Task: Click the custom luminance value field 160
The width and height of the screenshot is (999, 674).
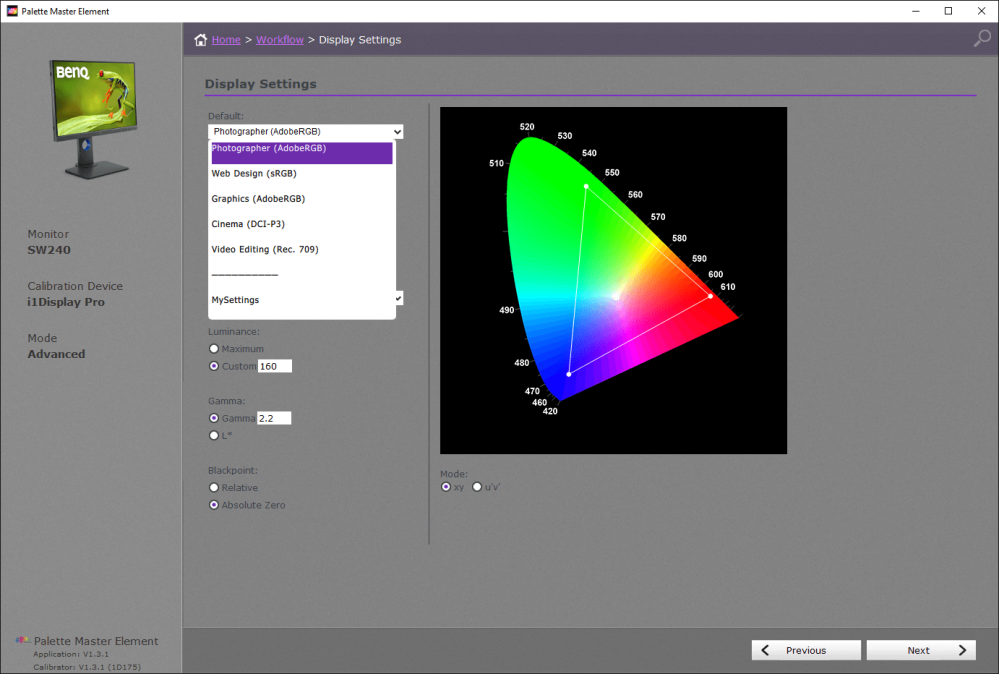Action: coord(275,366)
